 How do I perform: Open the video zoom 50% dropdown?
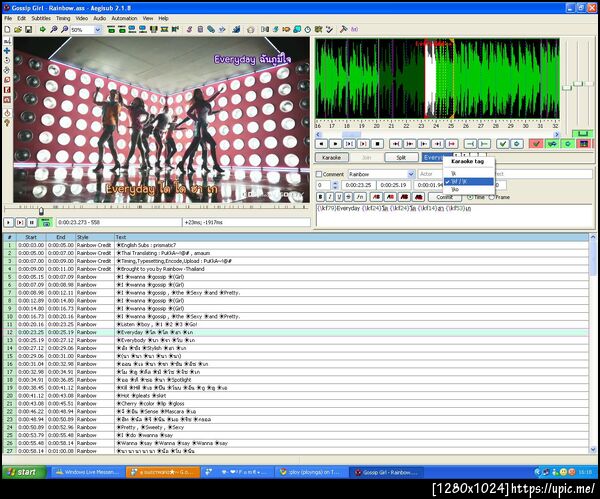pos(98,29)
